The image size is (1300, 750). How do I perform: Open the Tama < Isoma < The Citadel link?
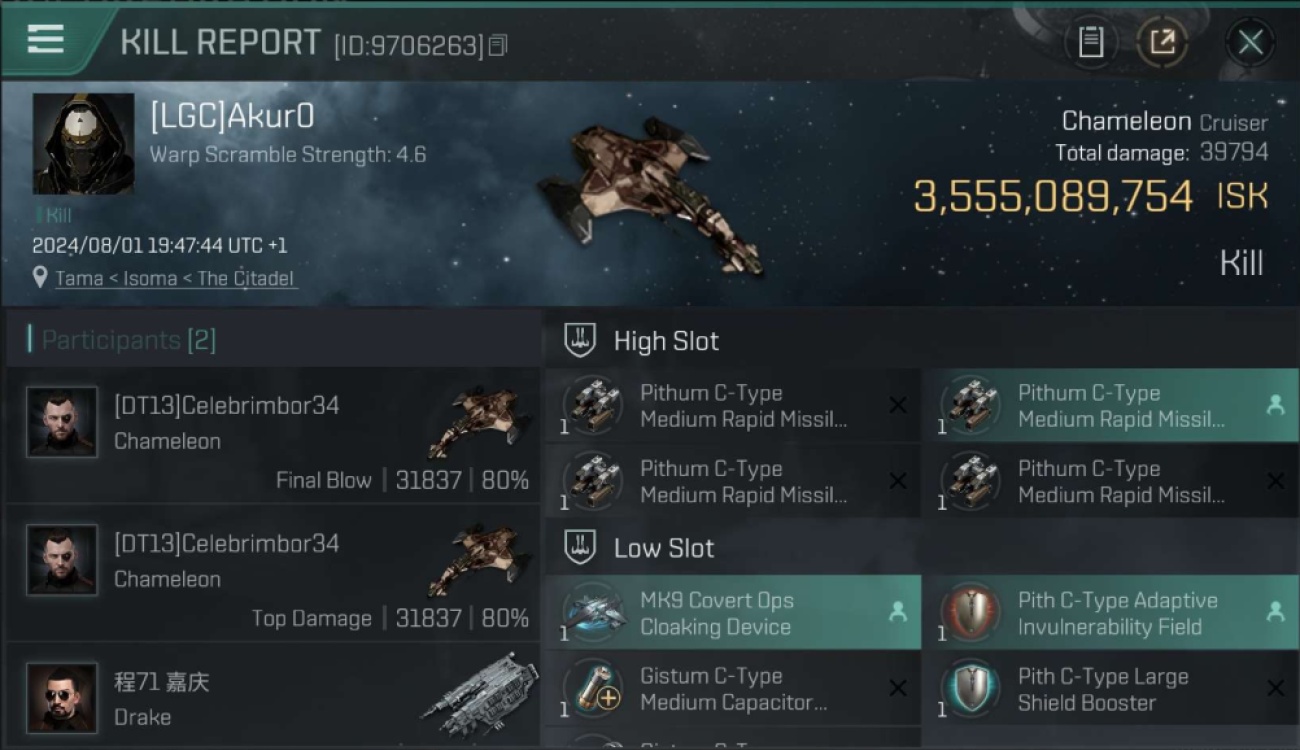click(x=175, y=278)
